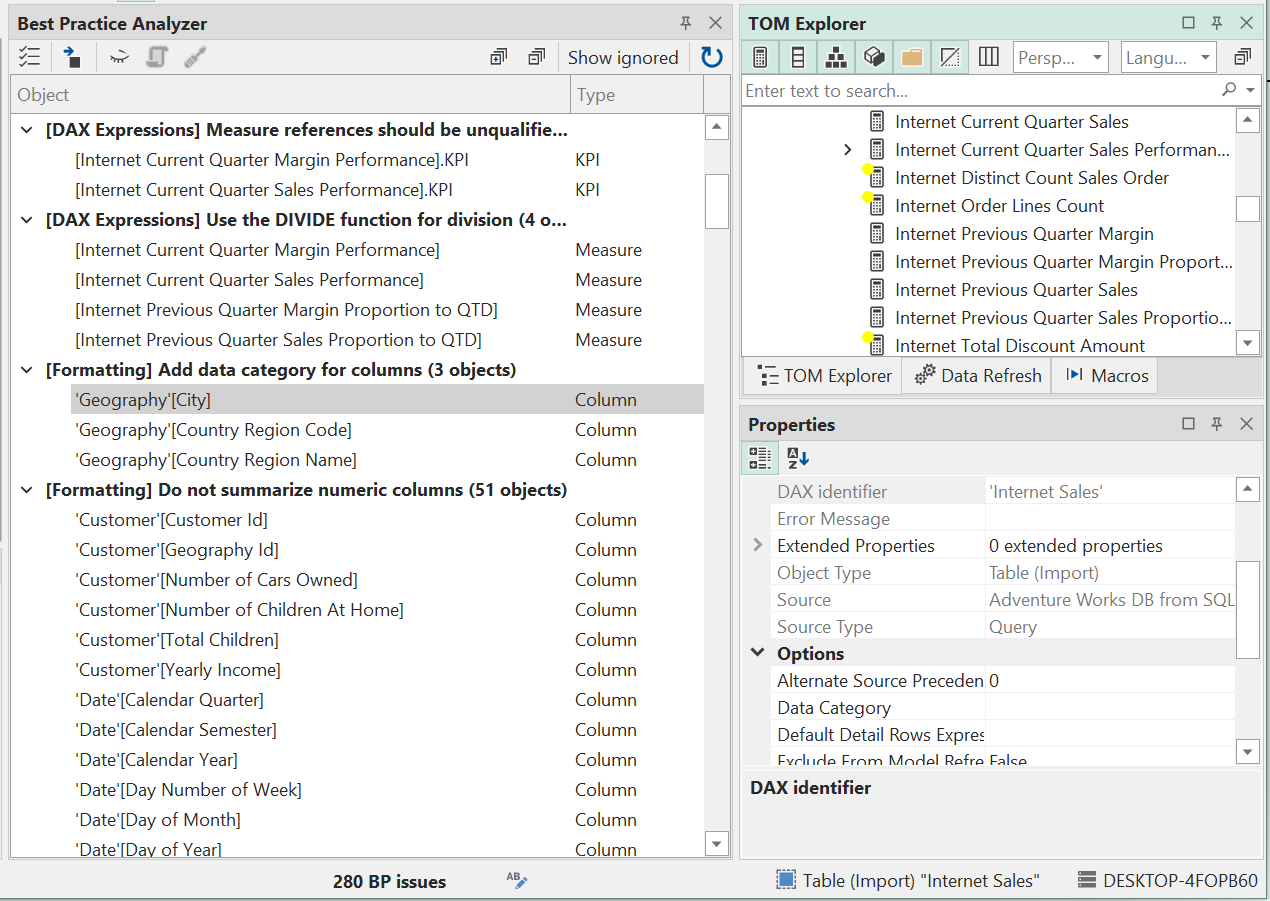Viewport: 1270px width, 901px height.
Task: Click the Show ignored button
Action: tap(623, 57)
